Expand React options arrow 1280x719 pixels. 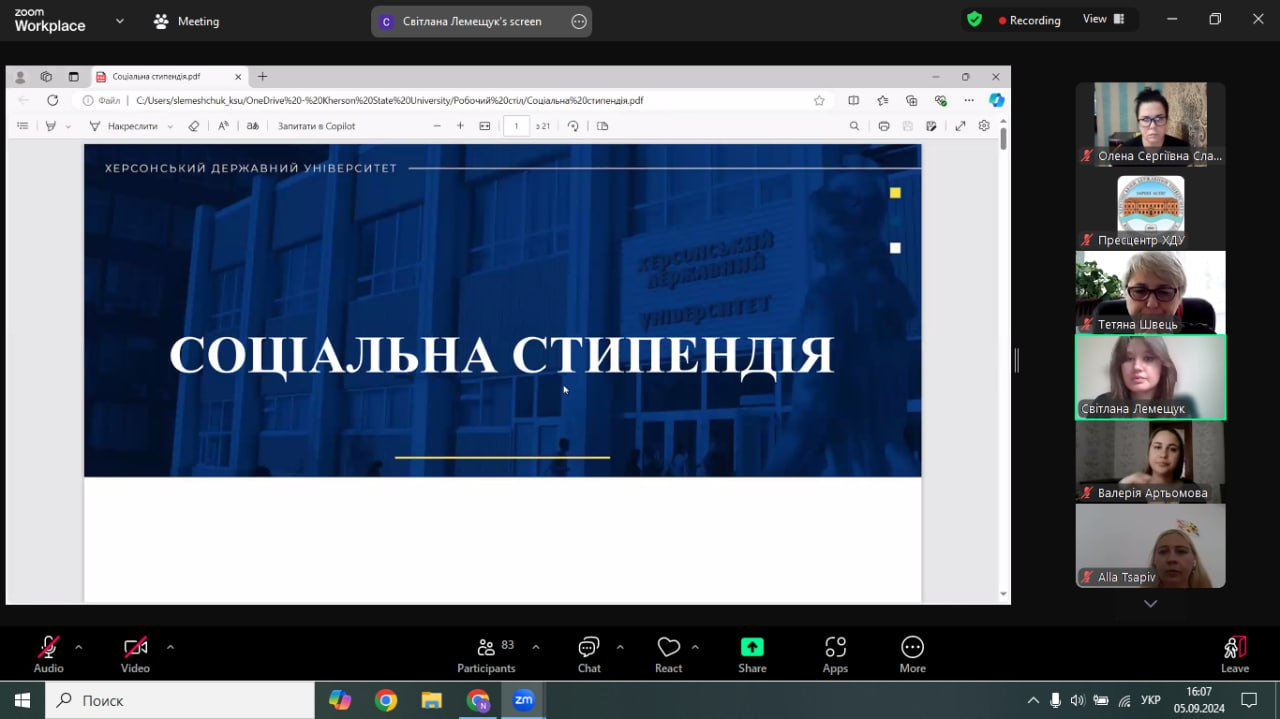point(695,647)
